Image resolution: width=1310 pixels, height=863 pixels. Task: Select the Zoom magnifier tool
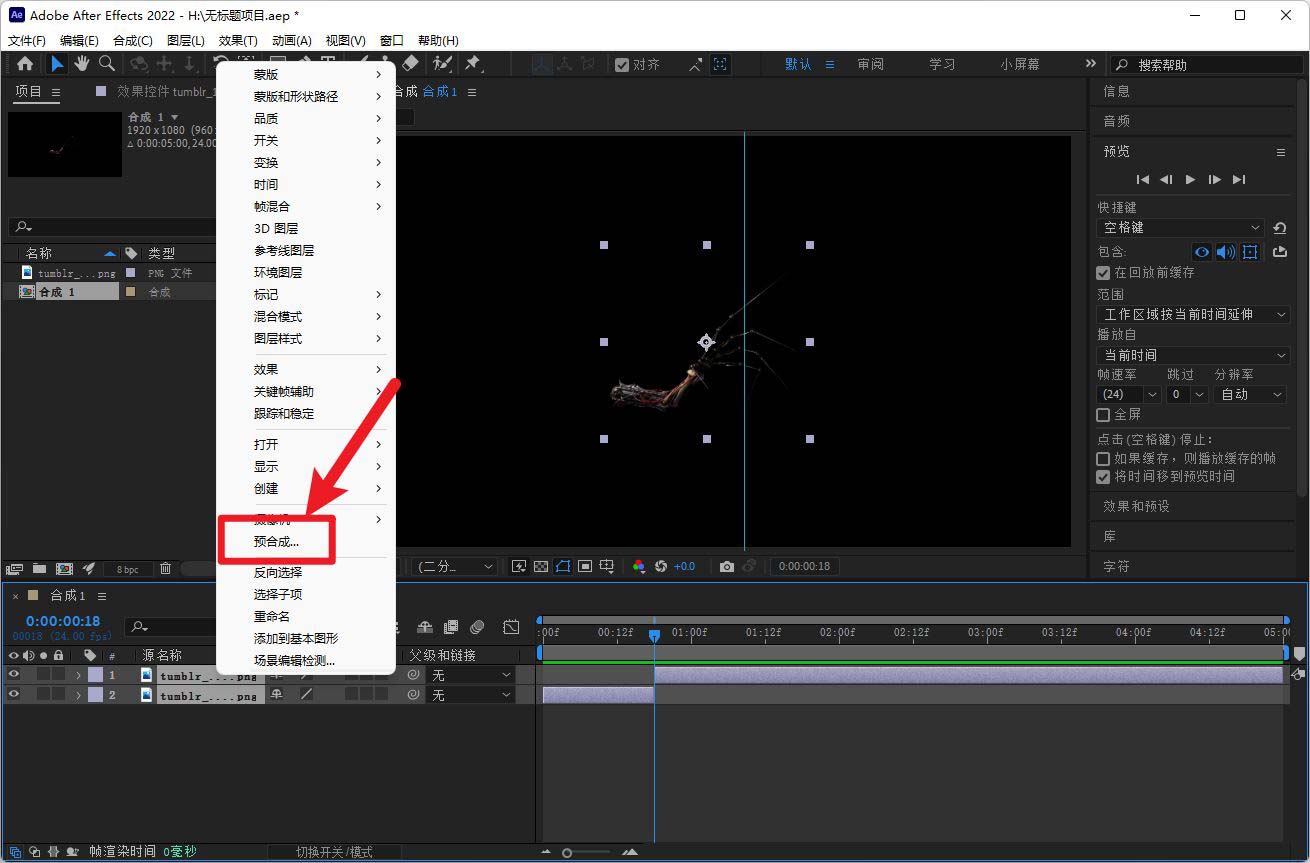(106, 64)
